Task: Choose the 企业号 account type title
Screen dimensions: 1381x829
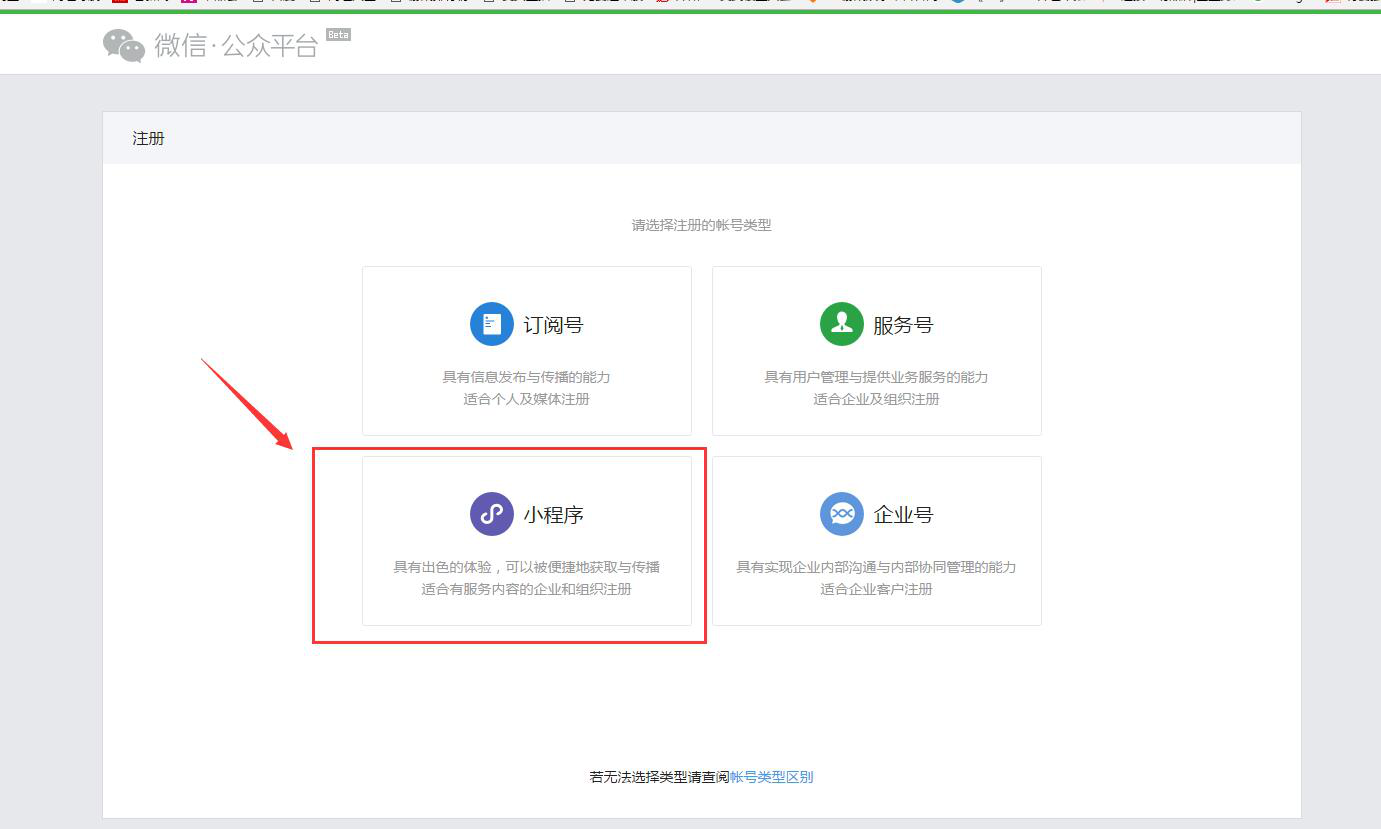Action: [x=903, y=515]
